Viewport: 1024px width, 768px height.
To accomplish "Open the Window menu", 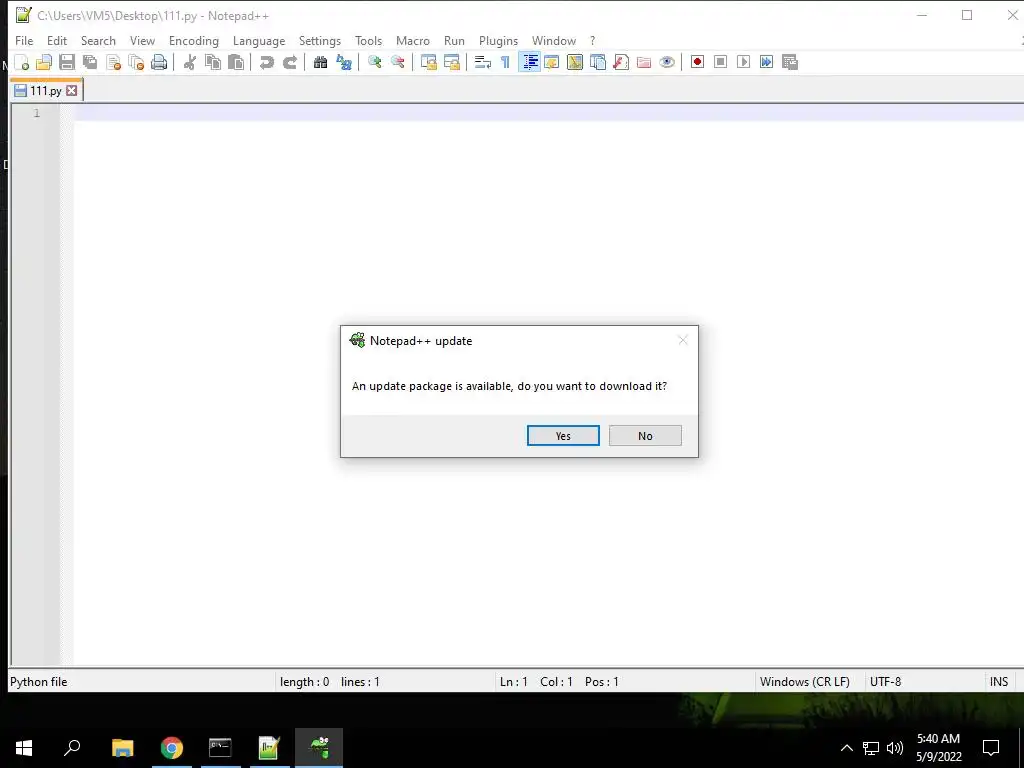I will [x=554, y=40].
